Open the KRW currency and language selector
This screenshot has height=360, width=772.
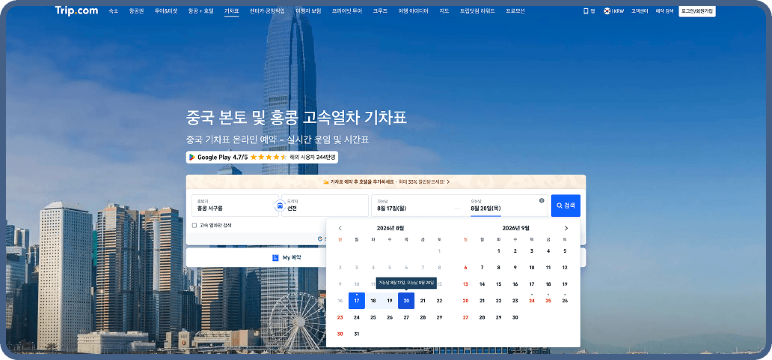[614, 11]
